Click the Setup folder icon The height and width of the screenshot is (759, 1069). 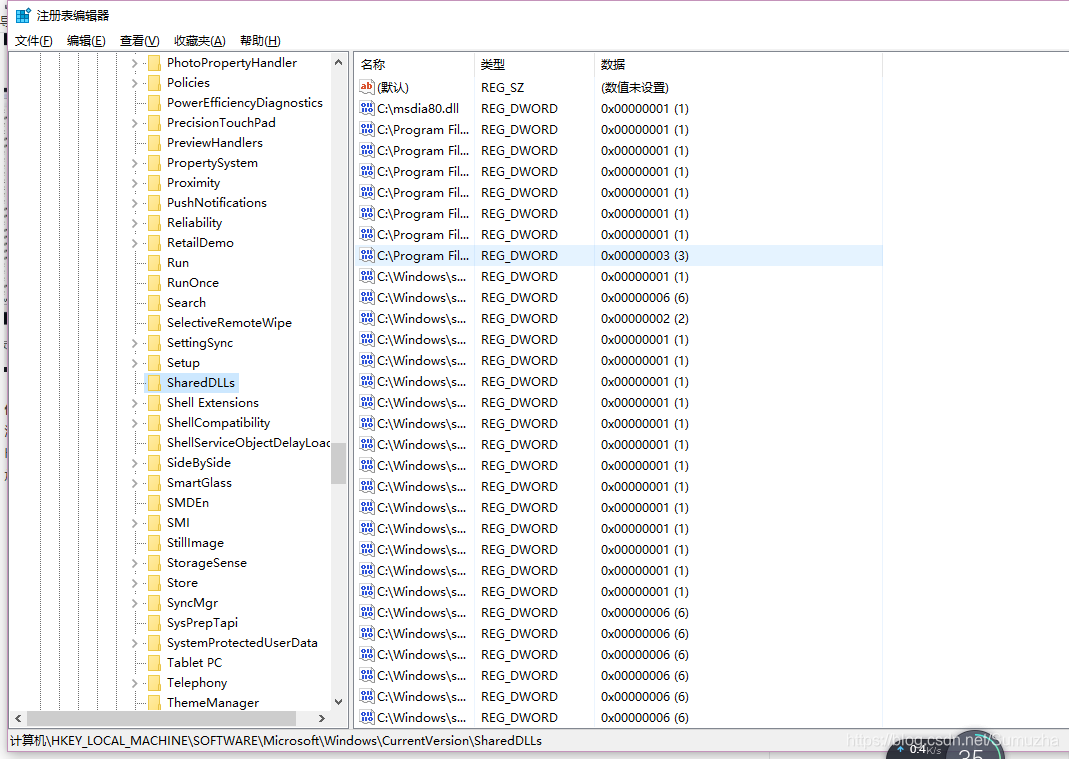155,363
